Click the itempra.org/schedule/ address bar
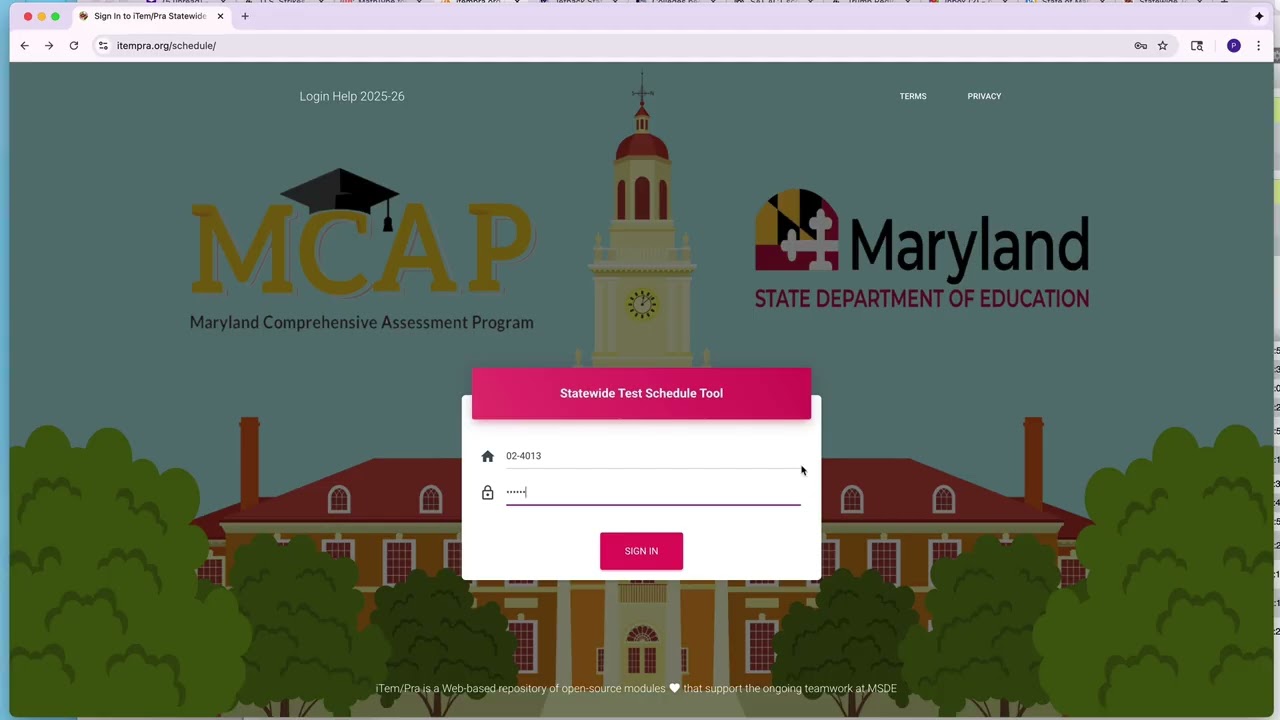The width and height of the screenshot is (1280, 720). (x=620, y=45)
